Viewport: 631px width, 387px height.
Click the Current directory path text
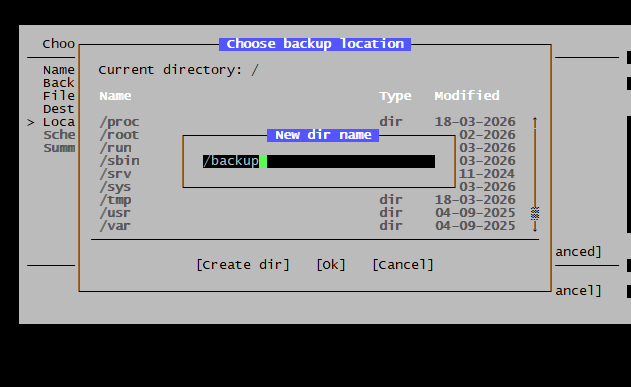click(x=178, y=70)
